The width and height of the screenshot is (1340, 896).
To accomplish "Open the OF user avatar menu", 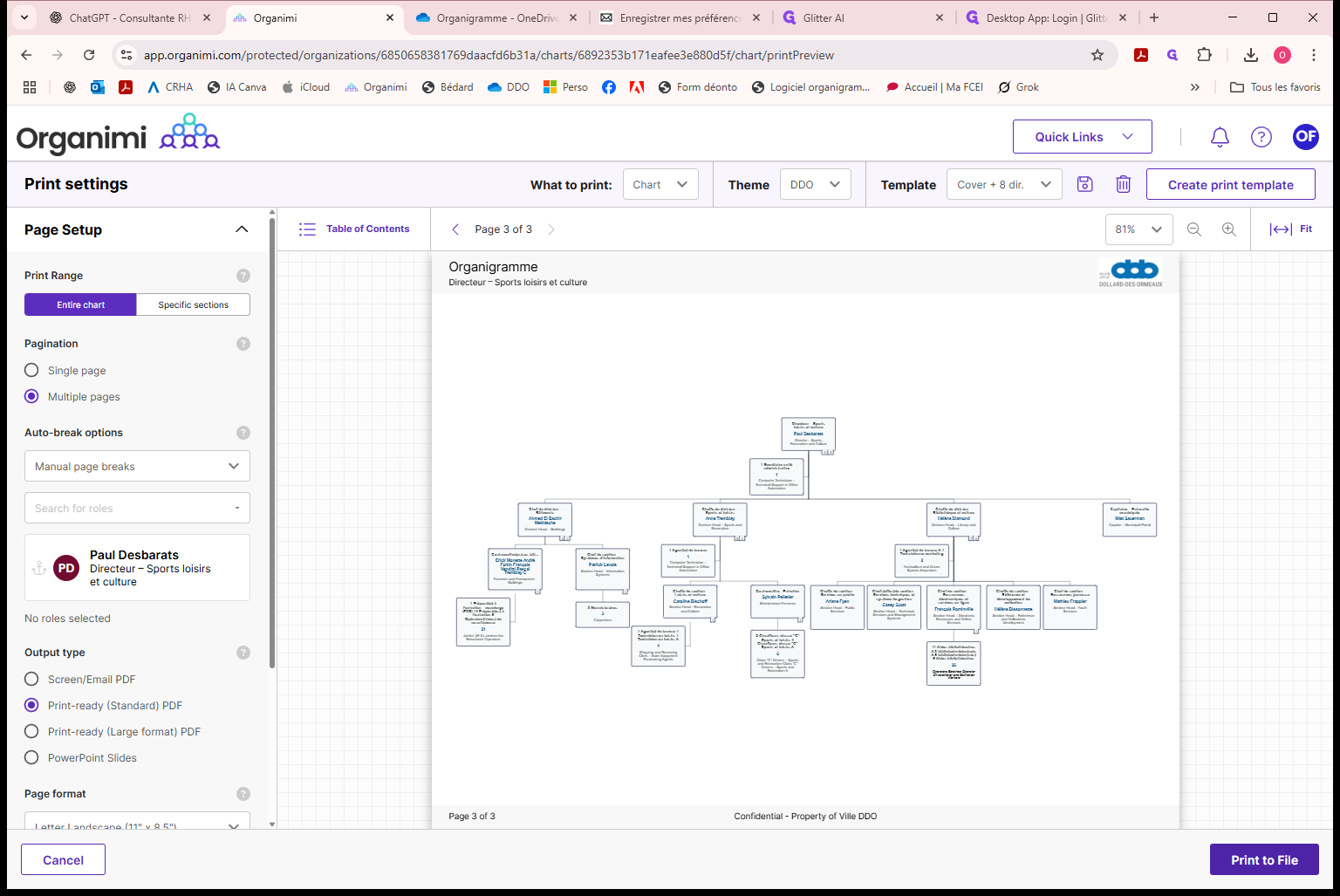I will coord(1306,136).
